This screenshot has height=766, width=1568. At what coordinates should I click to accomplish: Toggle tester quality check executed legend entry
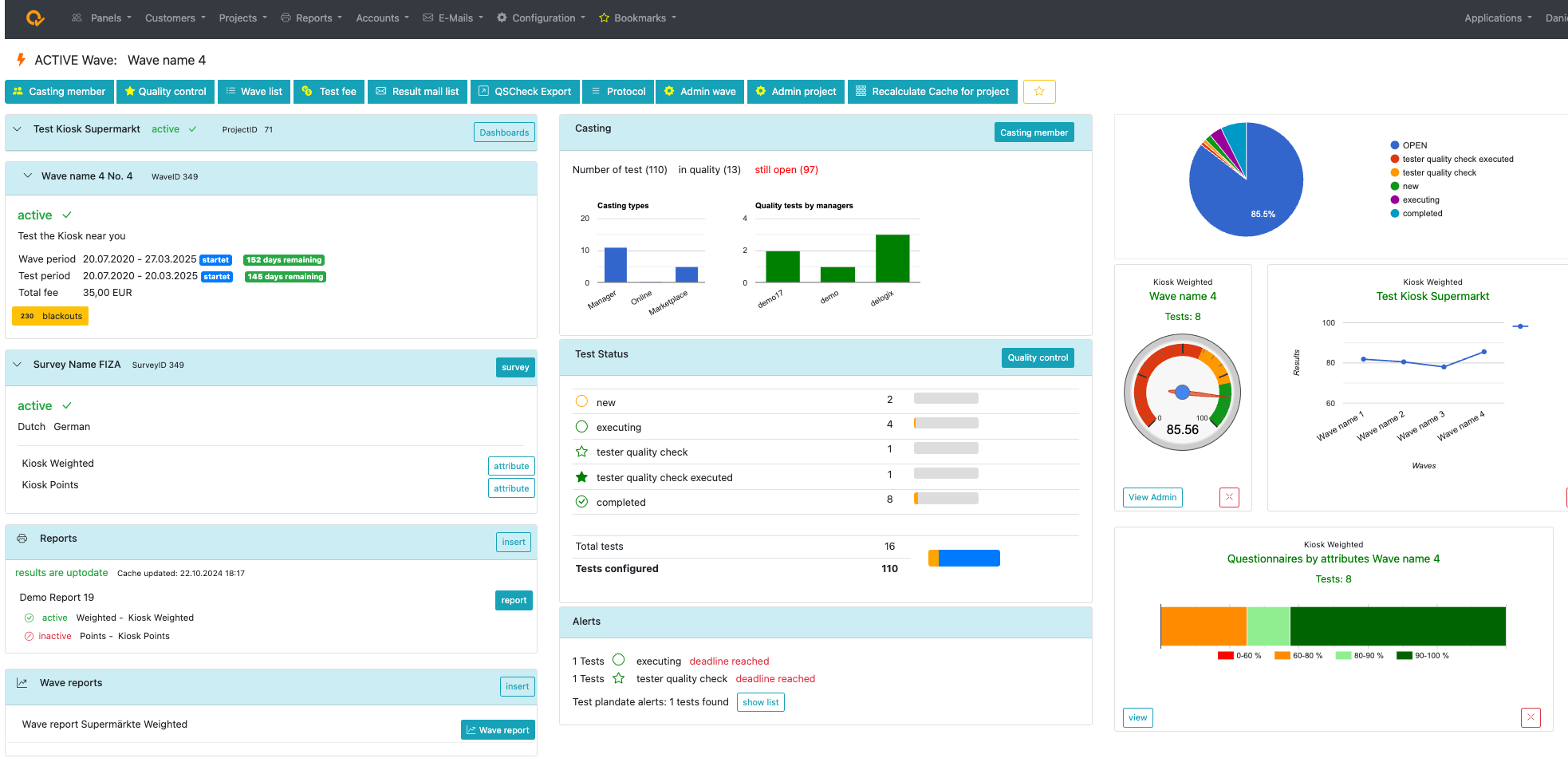pyautogui.click(x=1452, y=159)
